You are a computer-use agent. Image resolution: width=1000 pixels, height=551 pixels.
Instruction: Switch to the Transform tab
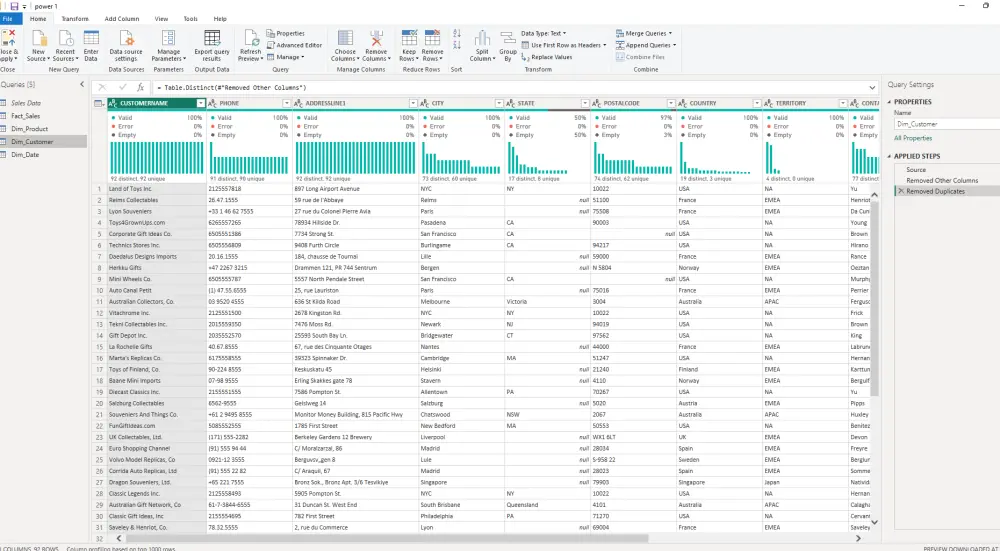pyautogui.click(x=75, y=19)
